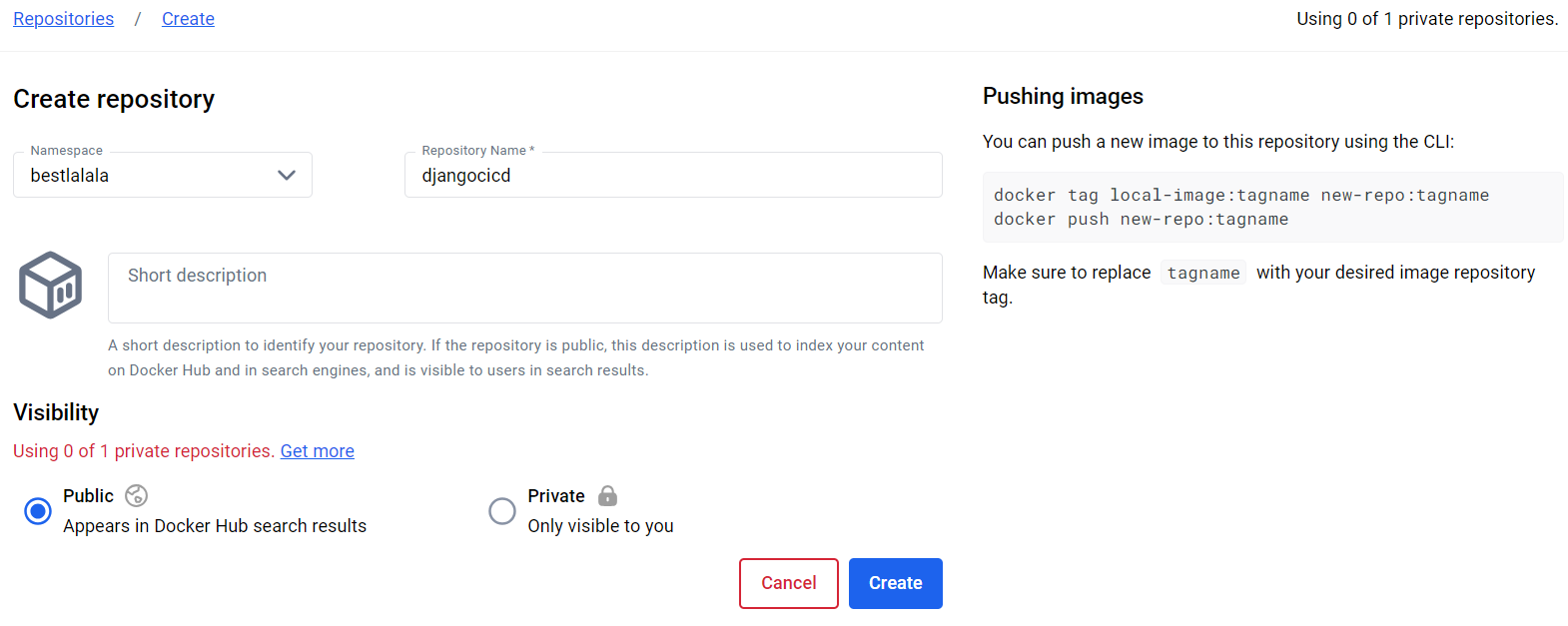Click 'You can push a new image' sentence
The width and height of the screenshot is (1568, 626).
coord(1218,142)
